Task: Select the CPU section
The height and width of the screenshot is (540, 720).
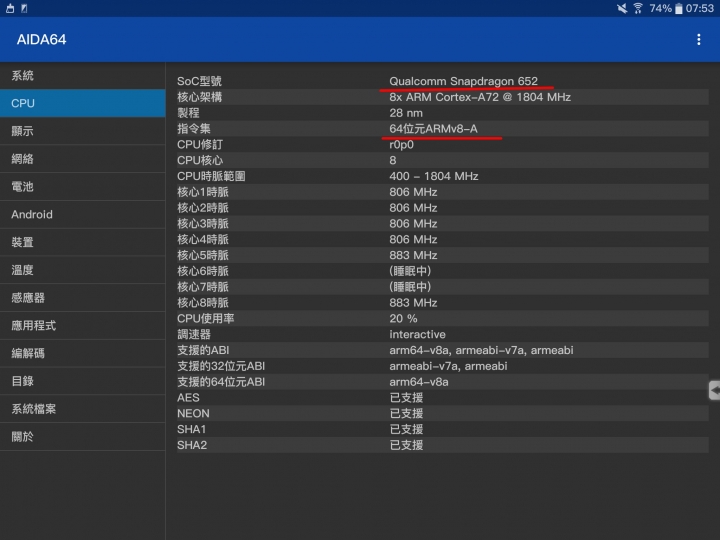Action: pos(83,103)
